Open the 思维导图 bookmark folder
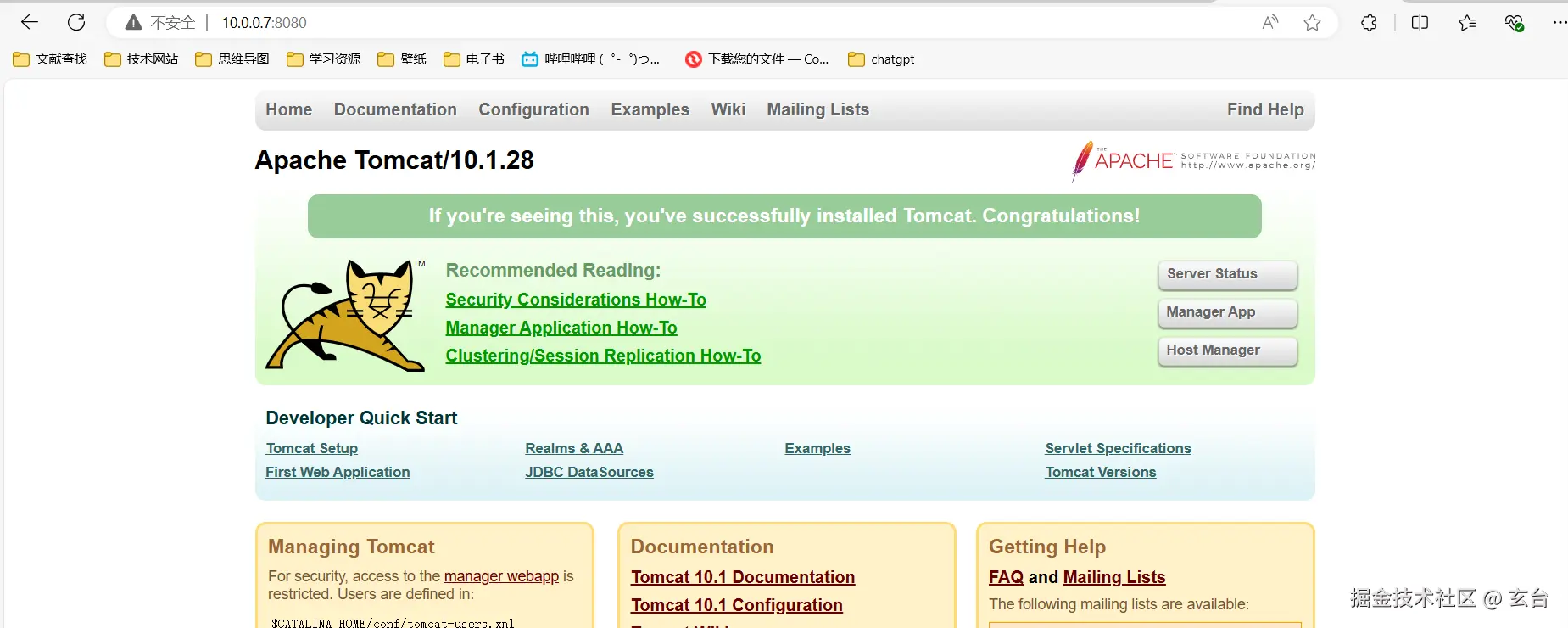Screen dimensions: 1568x628 232,59
